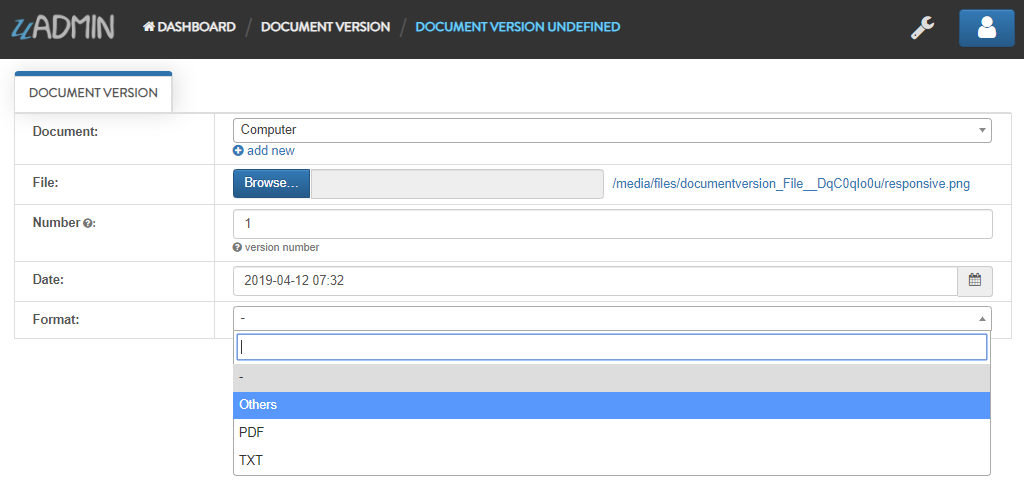Select Others format option

(x=612, y=405)
